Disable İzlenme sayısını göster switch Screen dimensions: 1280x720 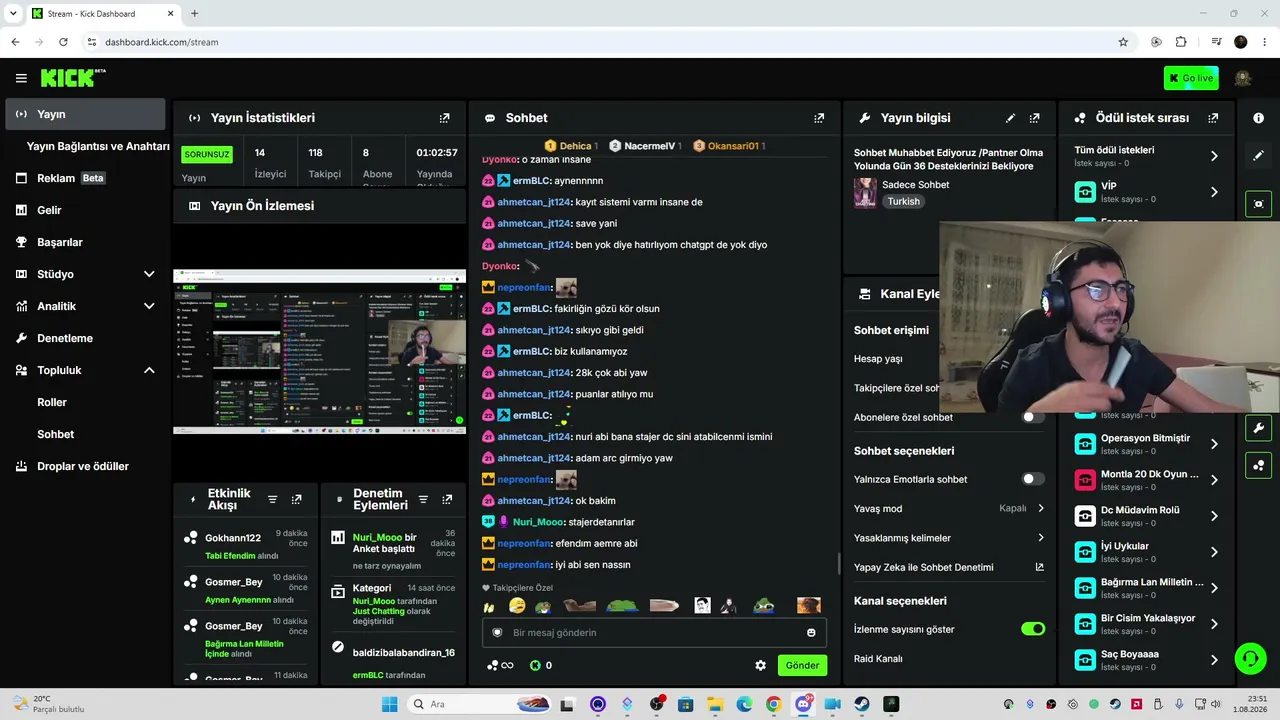coord(1032,629)
